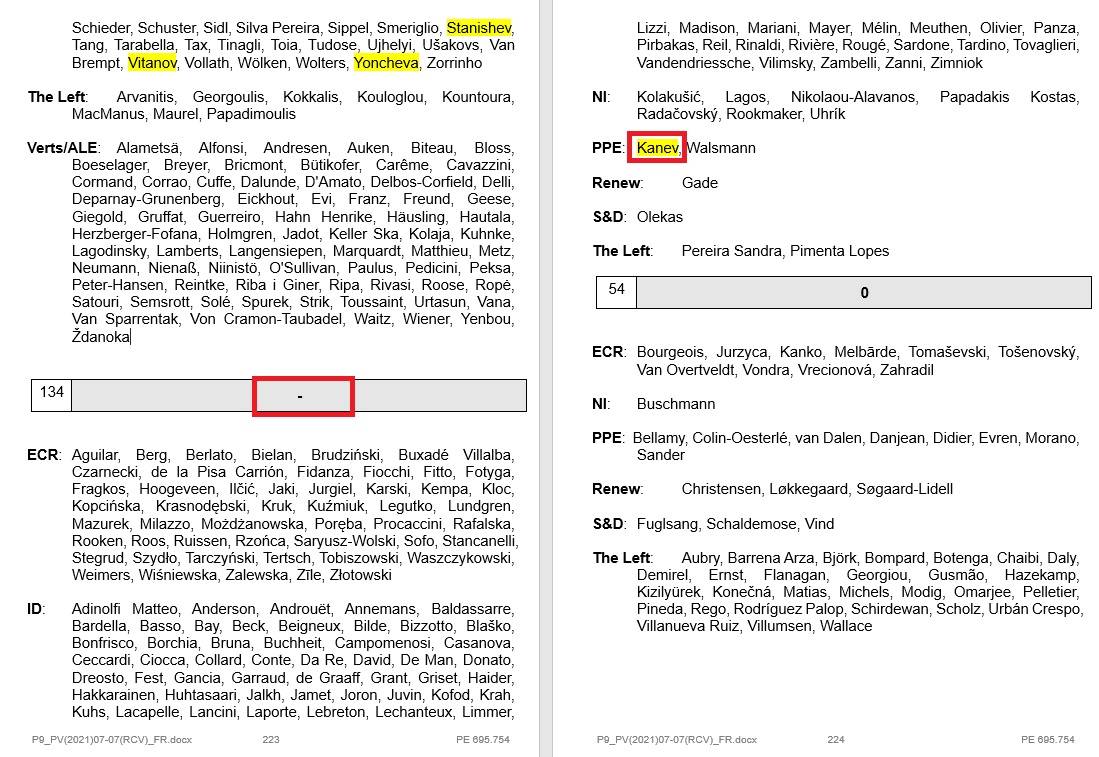Click the minus sign vote header cell
1099x757 pixels.
pyautogui.click(x=302, y=397)
